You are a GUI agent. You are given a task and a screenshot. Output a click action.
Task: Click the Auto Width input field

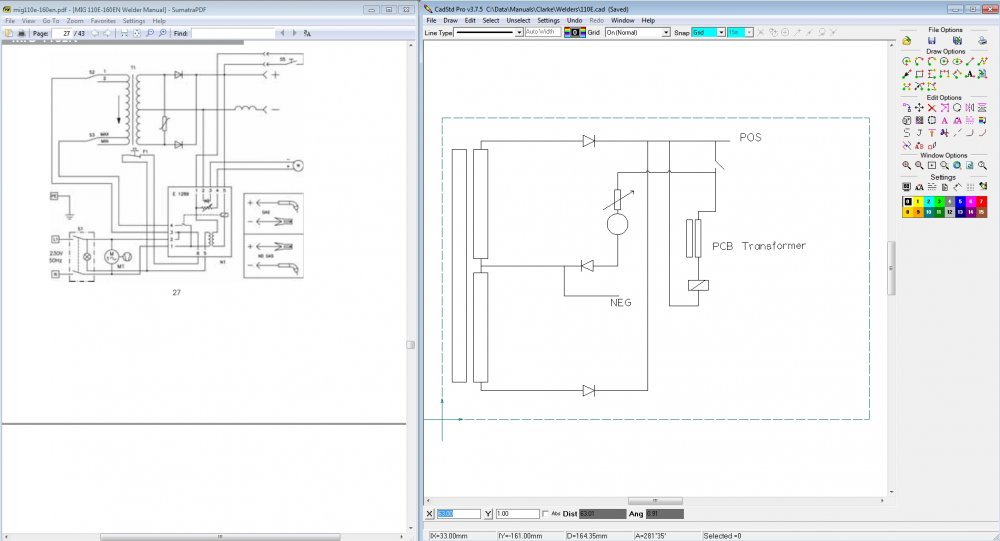[543, 32]
